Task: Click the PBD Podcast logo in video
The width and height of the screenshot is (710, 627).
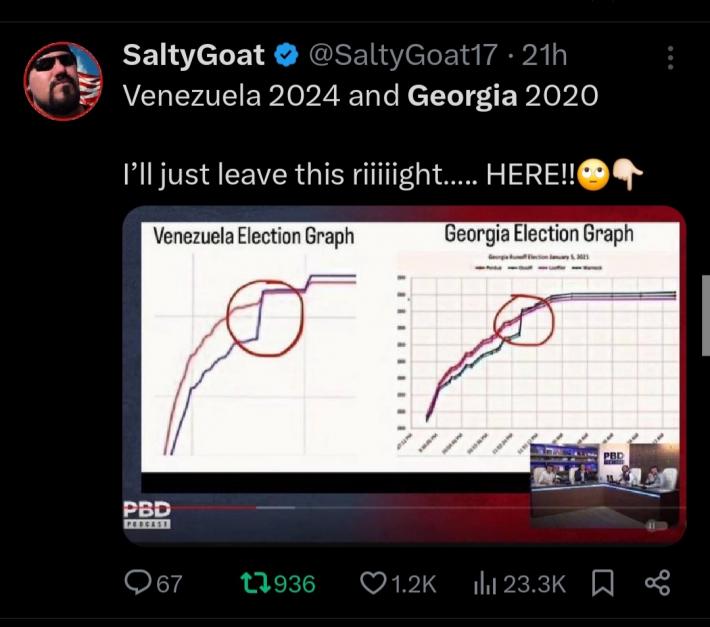Action: click(147, 512)
